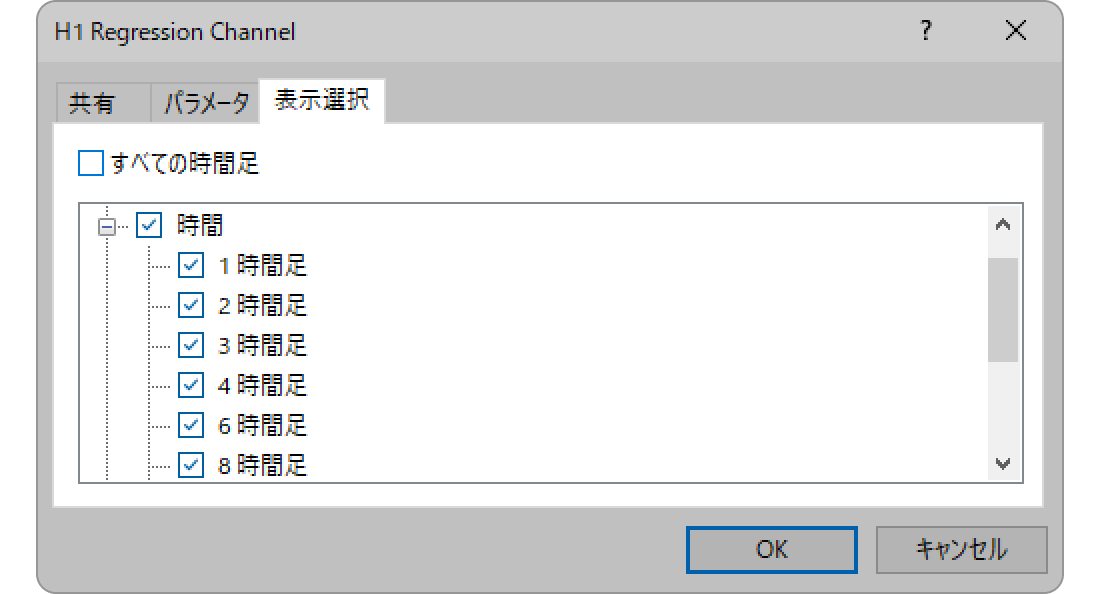This screenshot has width=1100, height=594.
Task: Uncheck the 8 時間足 checkbox
Action: (191, 465)
